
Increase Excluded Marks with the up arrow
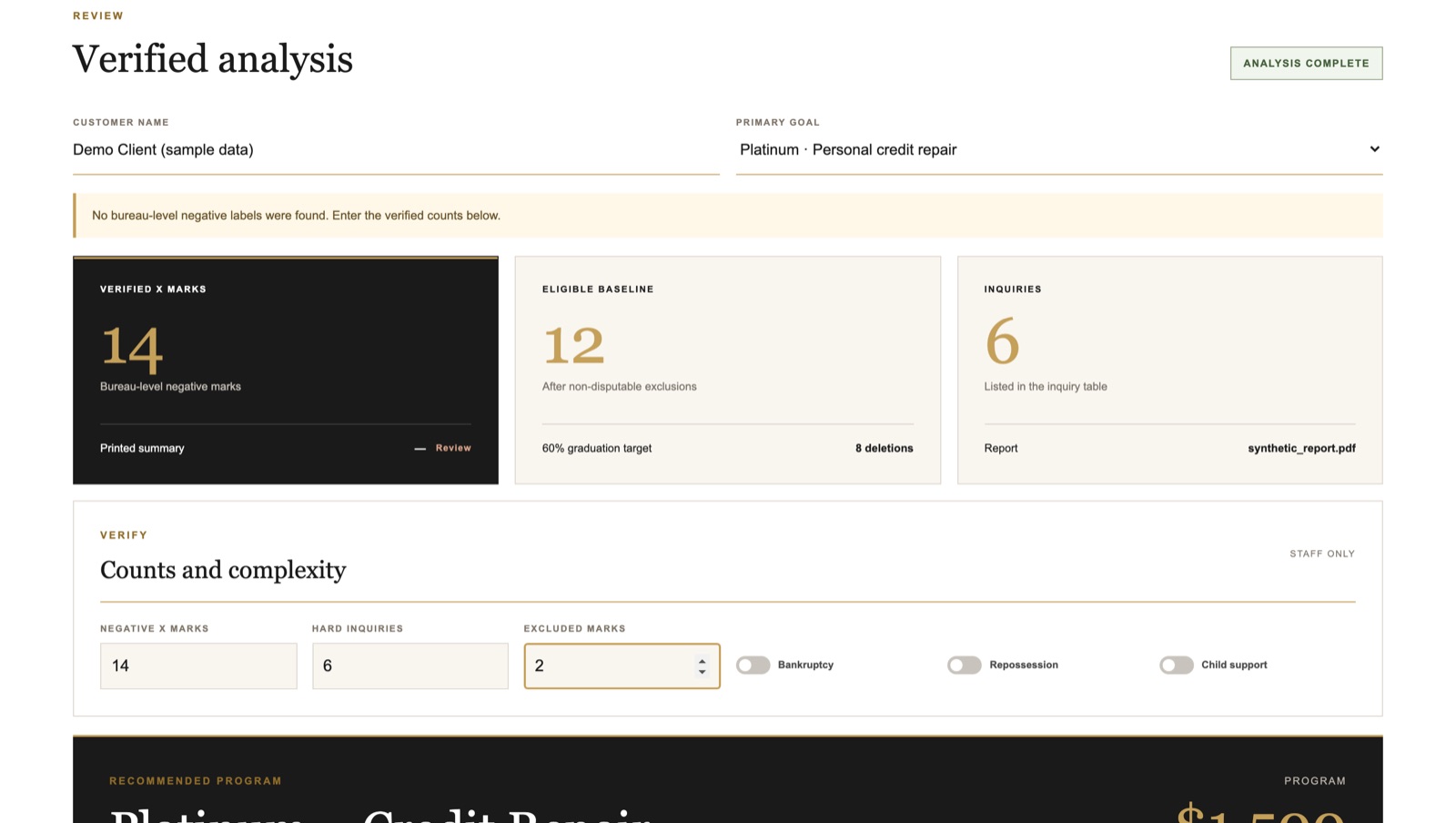click(x=702, y=661)
